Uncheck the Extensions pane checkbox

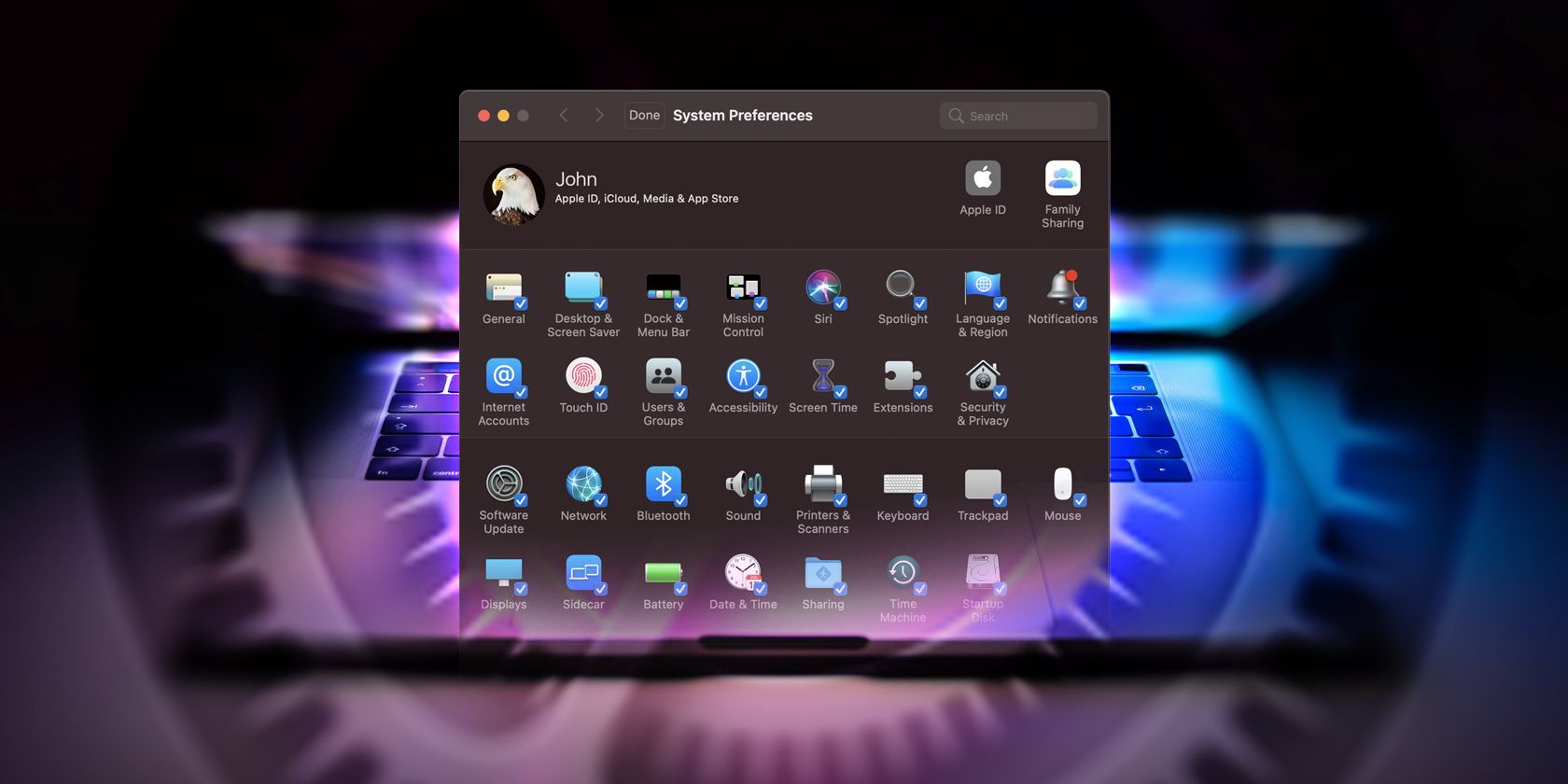point(920,392)
